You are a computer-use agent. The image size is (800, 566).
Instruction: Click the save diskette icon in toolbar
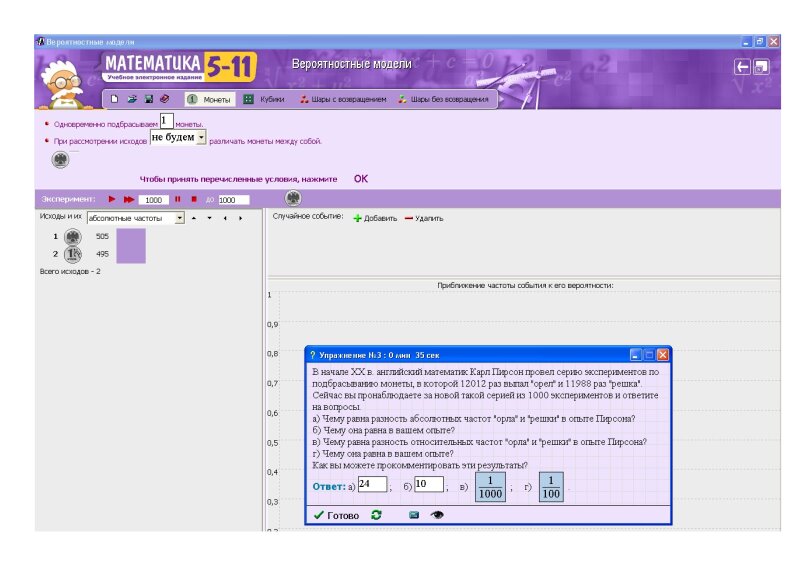(148, 99)
